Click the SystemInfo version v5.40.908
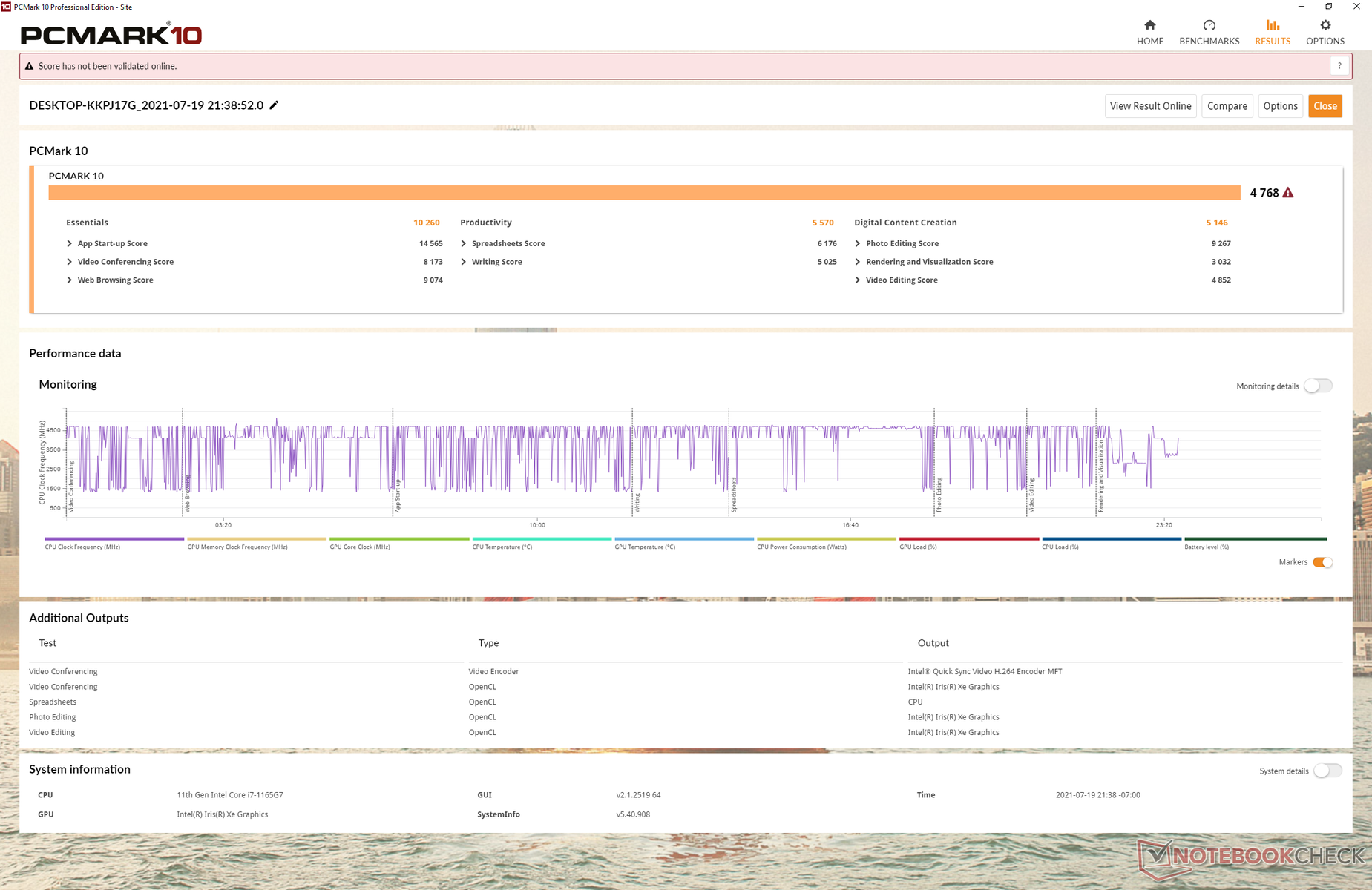This screenshot has width=1372, height=890. pyautogui.click(x=633, y=814)
